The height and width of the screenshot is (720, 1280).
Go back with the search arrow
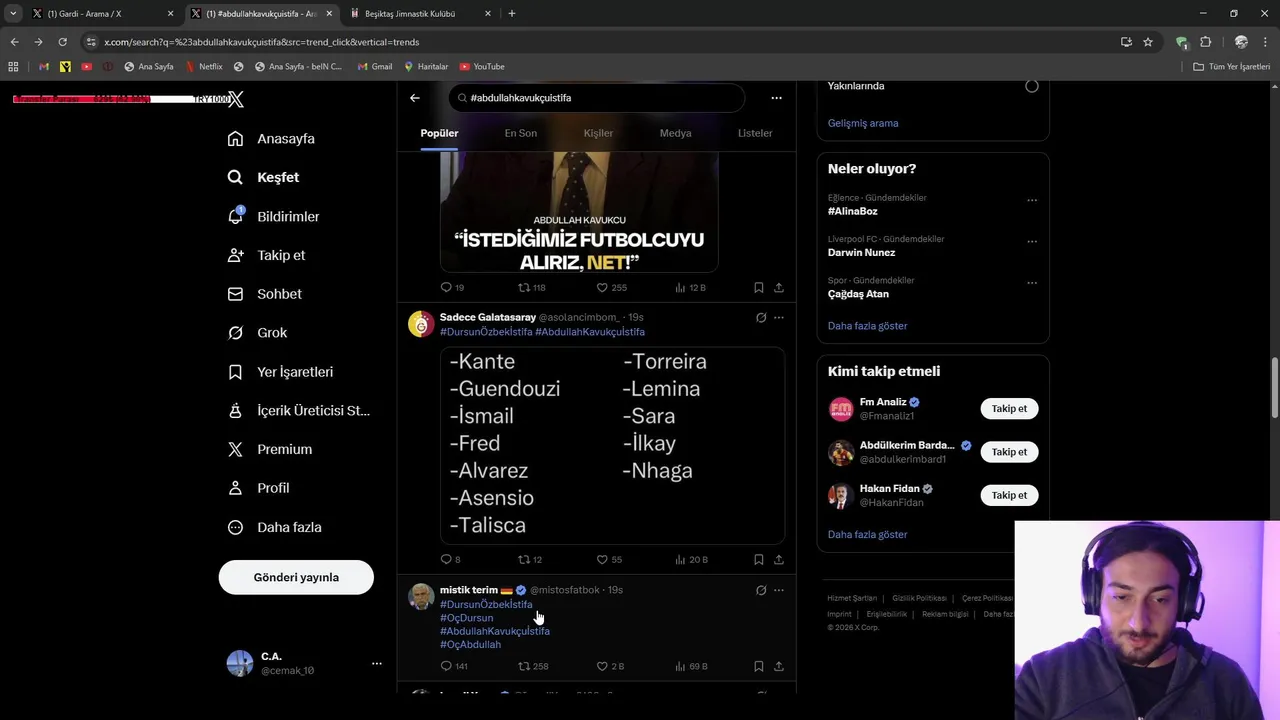point(415,98)
